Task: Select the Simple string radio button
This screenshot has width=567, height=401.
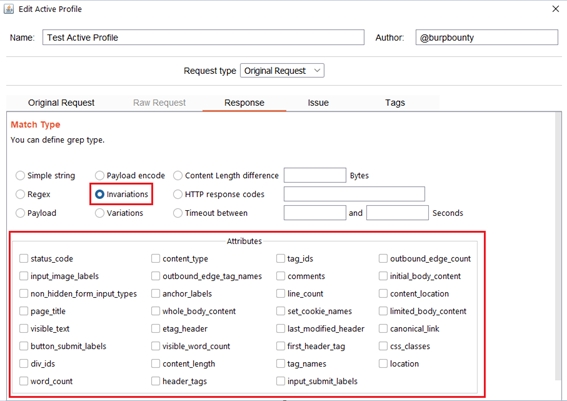Action: point(20,175)
